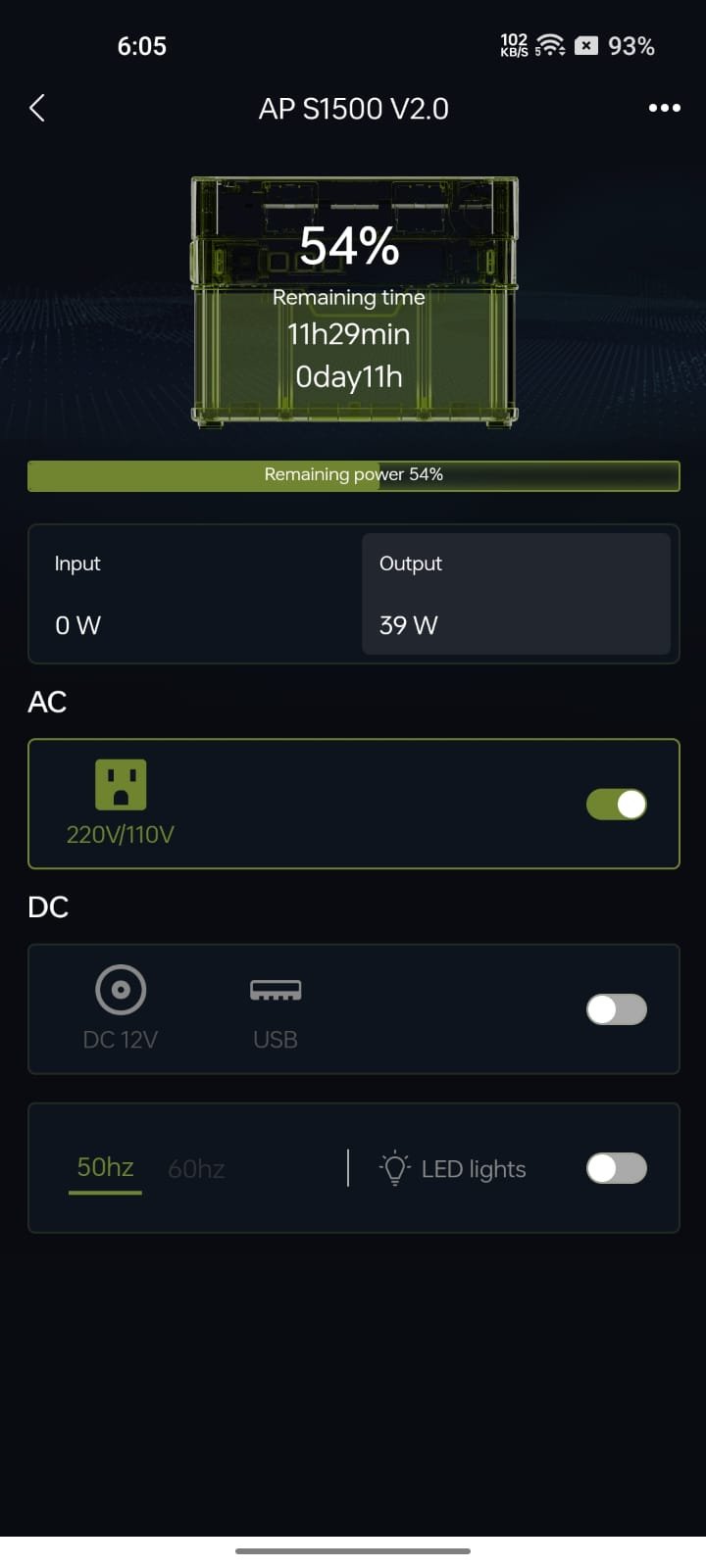Open the three-dot more options menu
Image resolution: width=706 pixels, height=1568 pixels.
point(664,108)
